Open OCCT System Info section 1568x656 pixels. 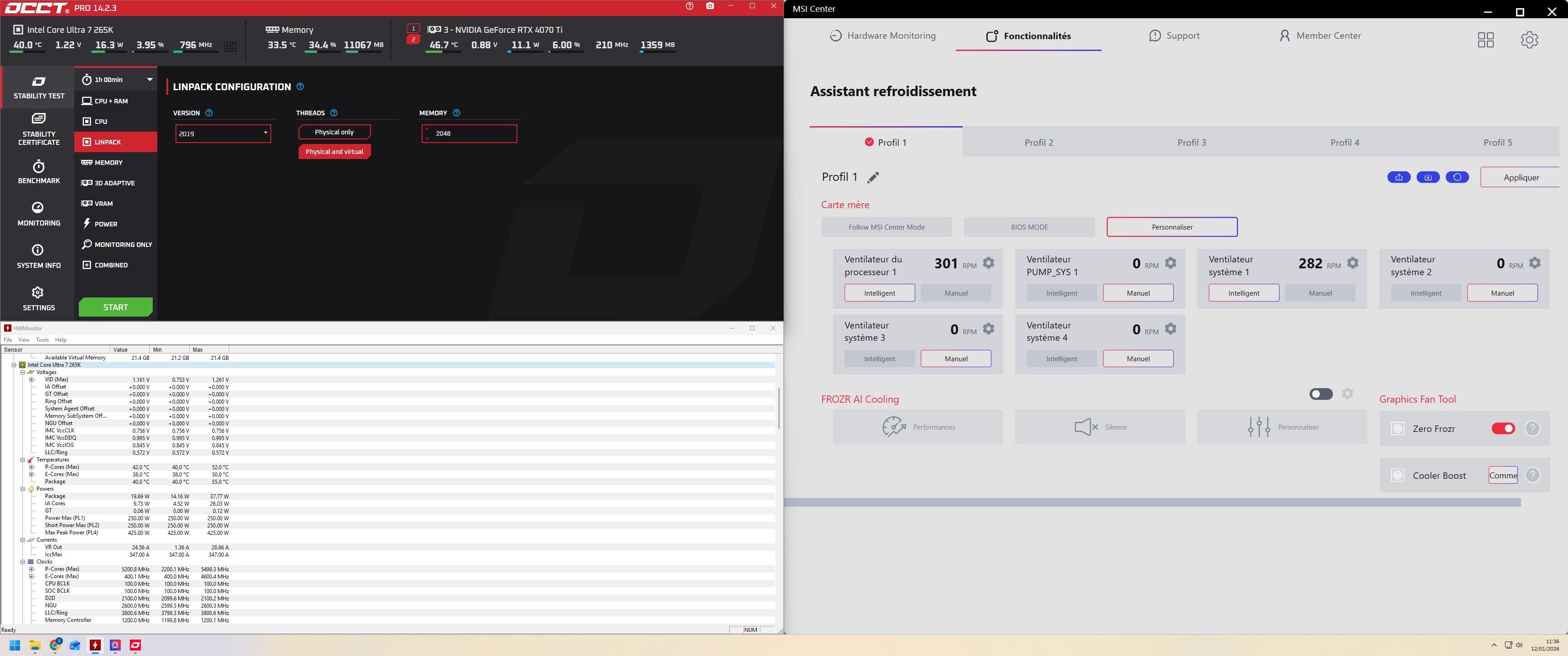point(38,256)
